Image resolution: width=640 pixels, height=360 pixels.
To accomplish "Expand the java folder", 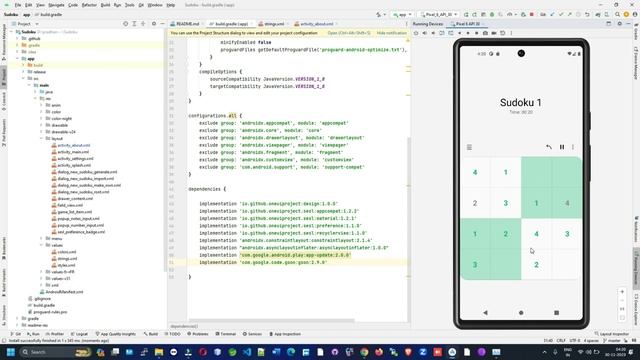I will coord(36,92).
